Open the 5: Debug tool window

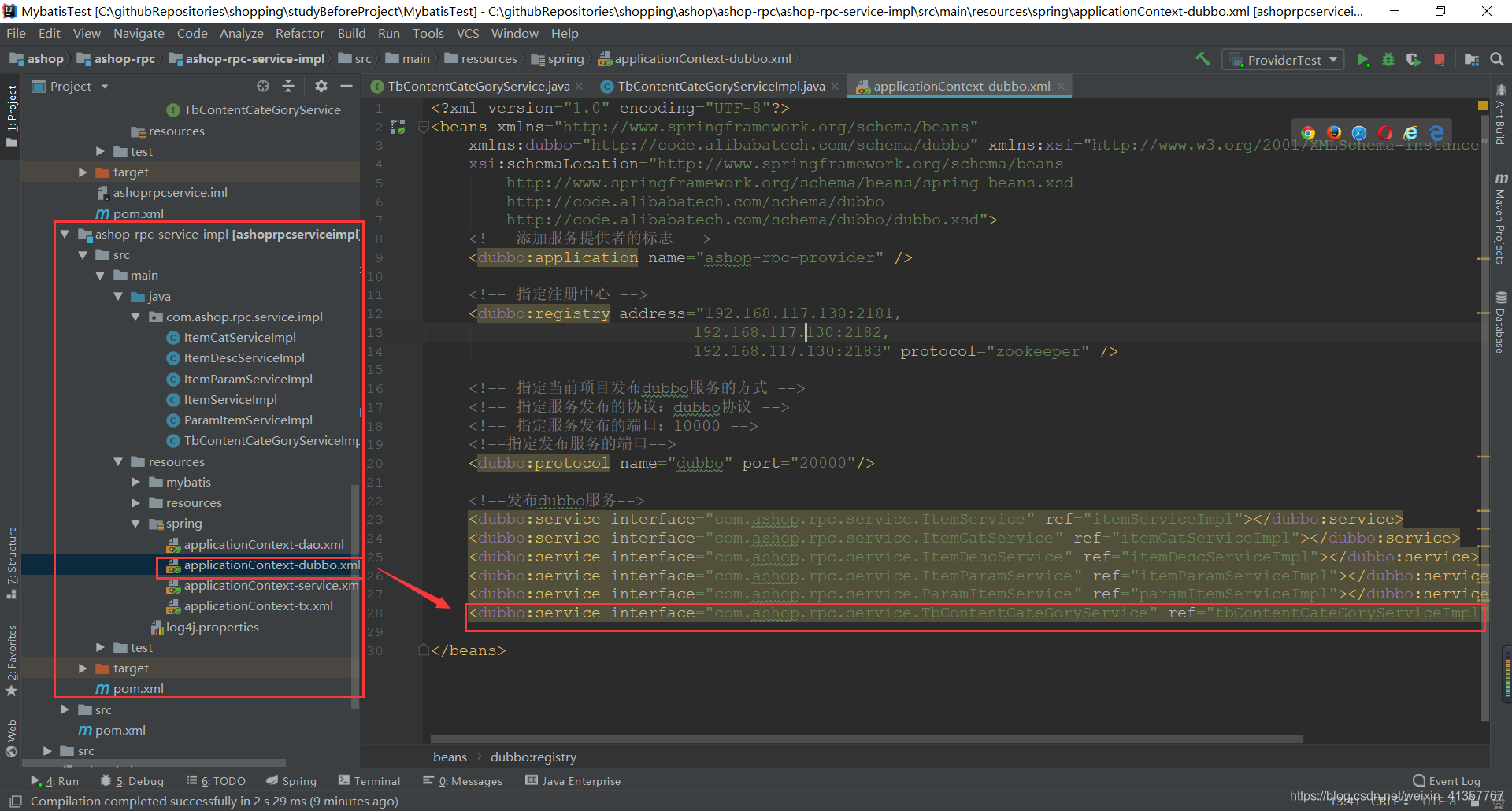tap(132, 781)
